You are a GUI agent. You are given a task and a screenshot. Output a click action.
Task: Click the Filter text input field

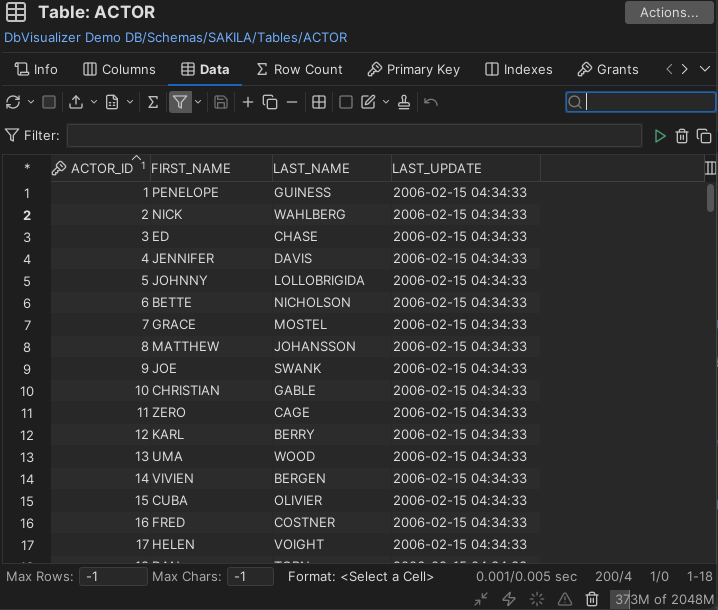(354, 136)
